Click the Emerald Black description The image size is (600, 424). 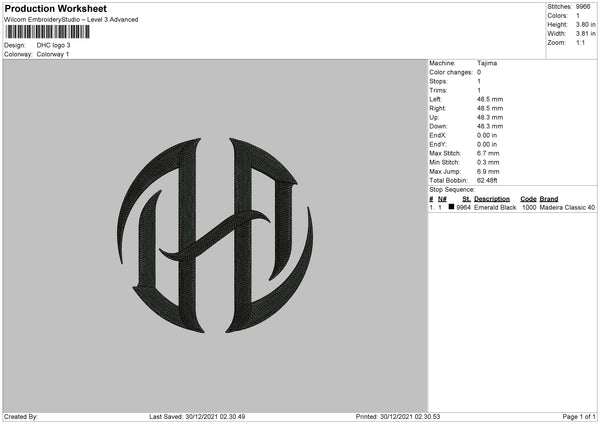click(x=495, y=208)
